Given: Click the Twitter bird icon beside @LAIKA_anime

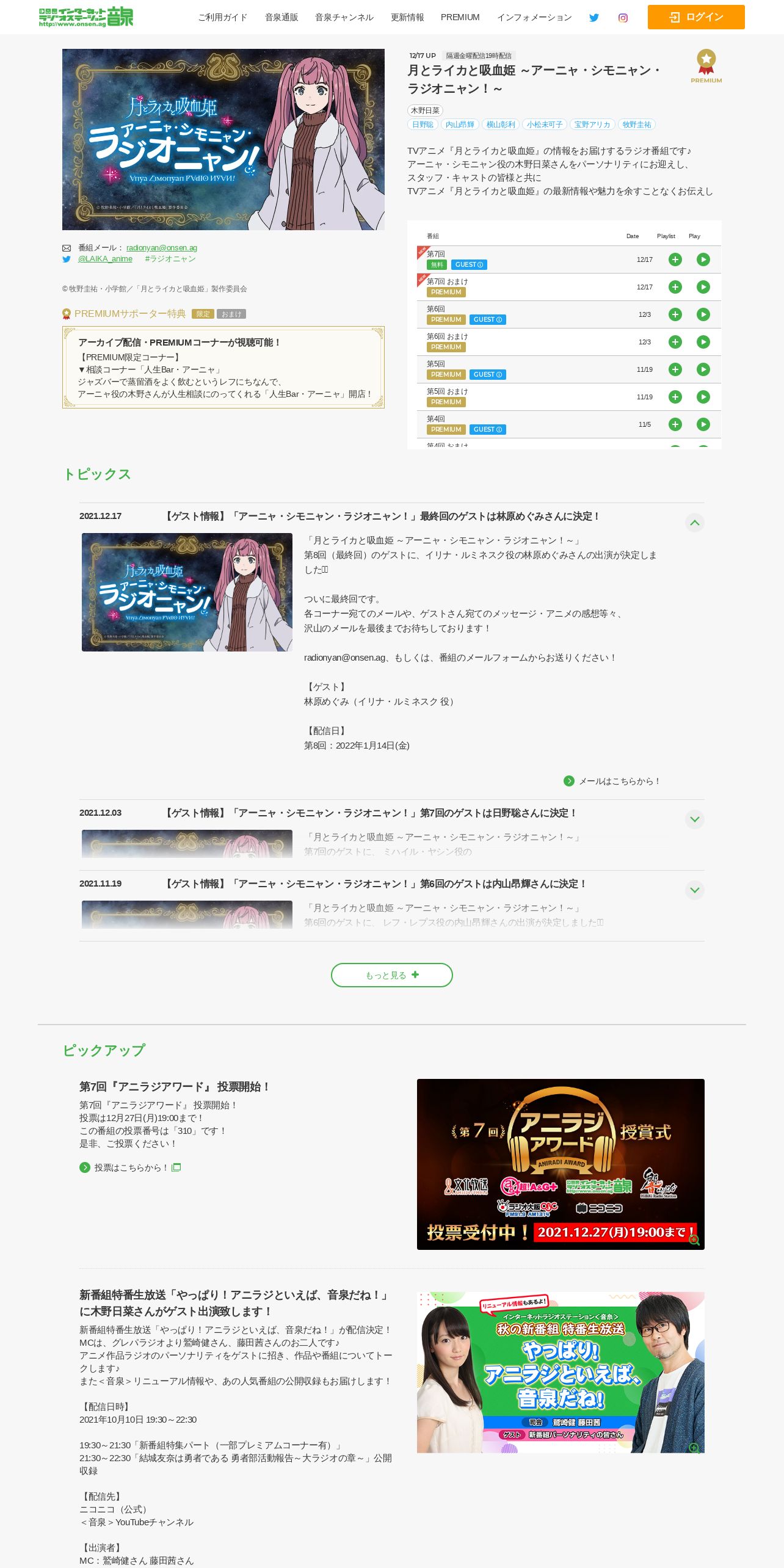Looking at the screenshot, I should pos(67,259).
